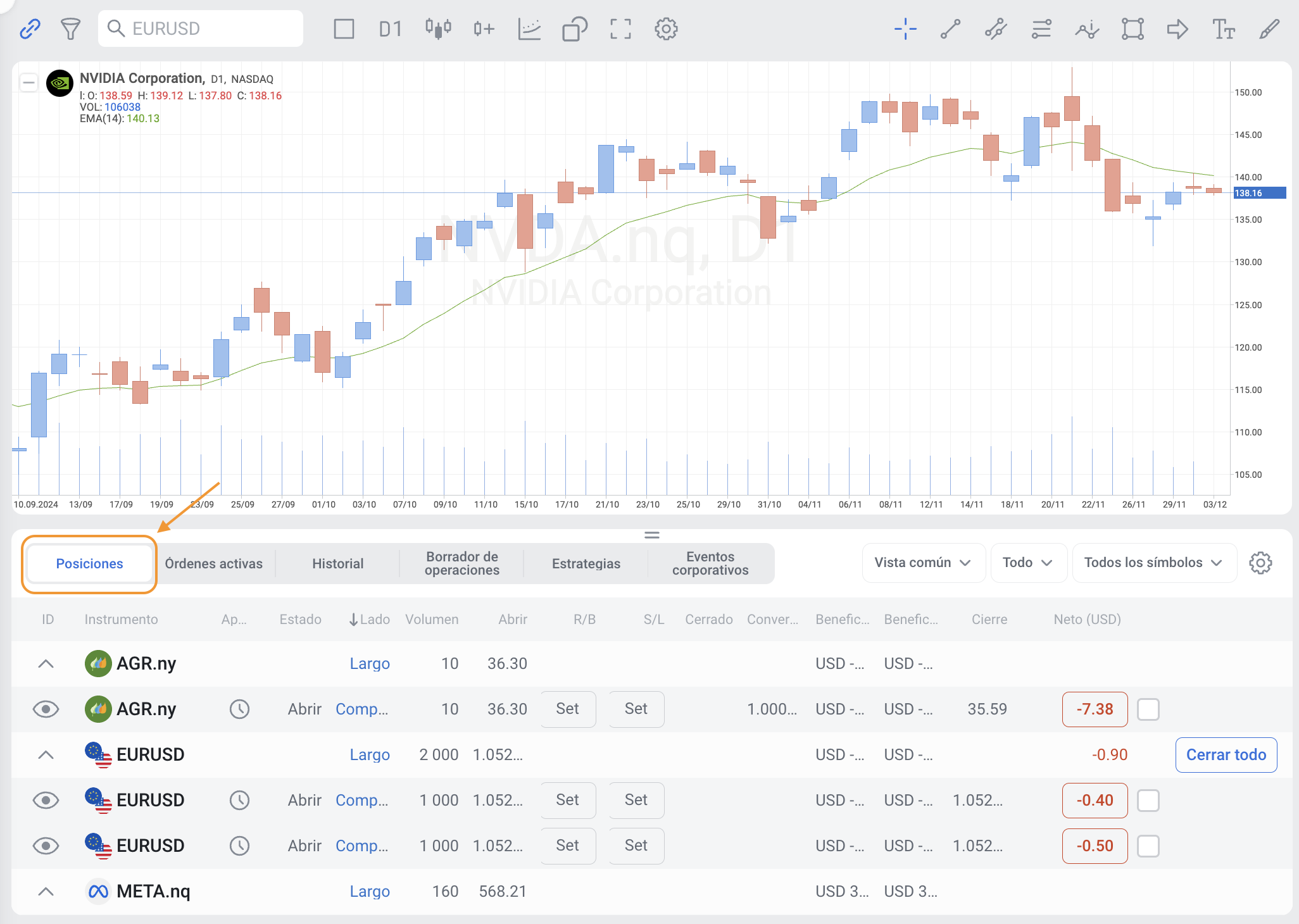Select the brush drawing tool
The height and width of the screenshot is (924, 1299).
point(1269,28)
